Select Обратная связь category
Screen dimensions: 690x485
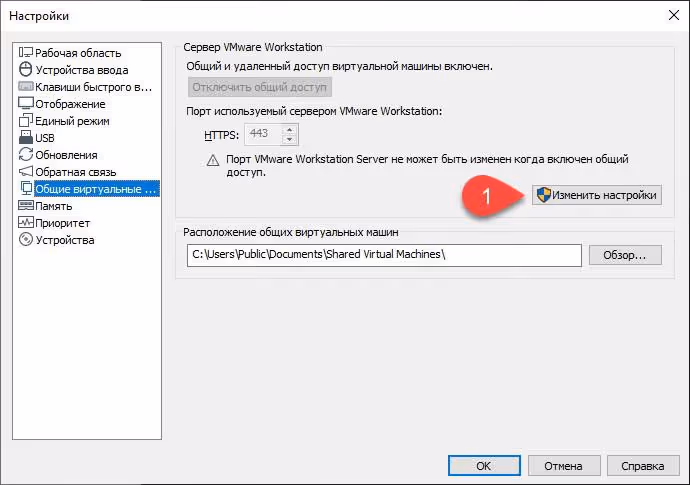point(76,172)
